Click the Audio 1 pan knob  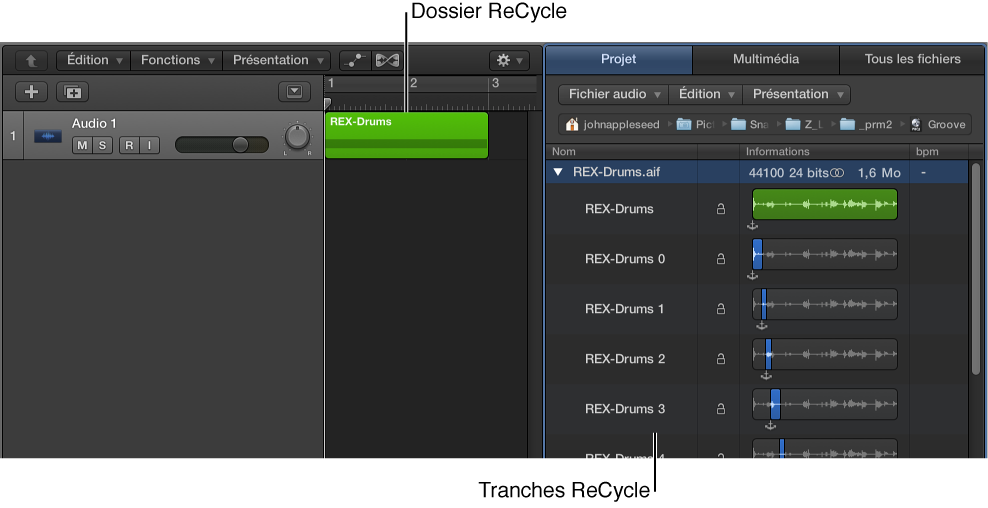tap(296, 136)
